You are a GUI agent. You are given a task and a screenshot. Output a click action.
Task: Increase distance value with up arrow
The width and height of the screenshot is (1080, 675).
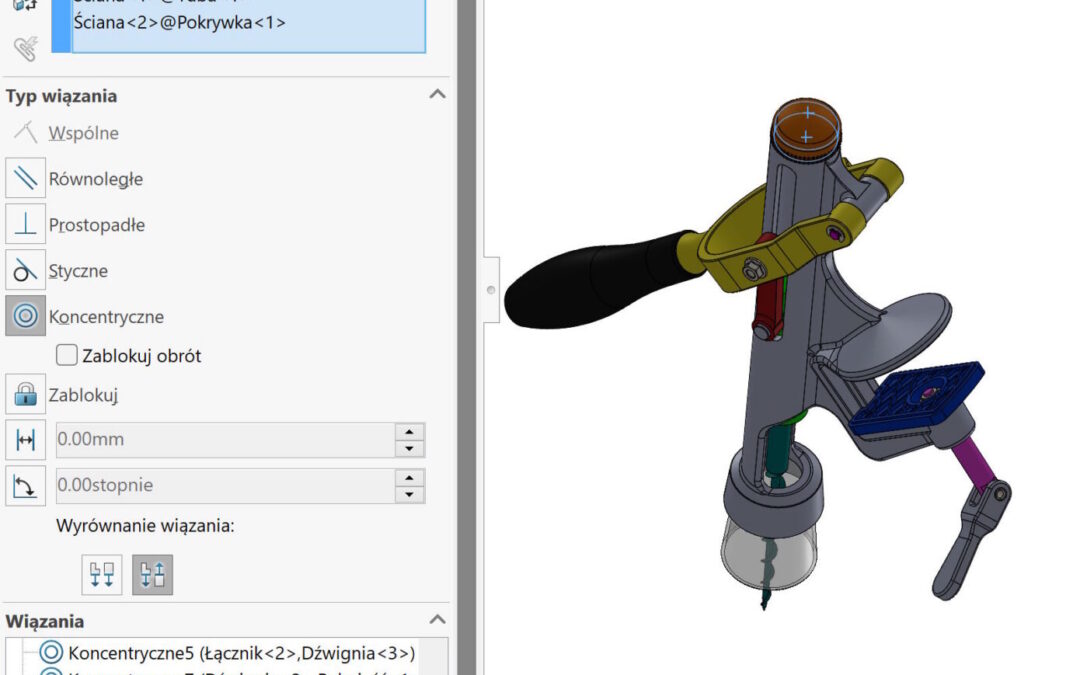tap(410, 432)
